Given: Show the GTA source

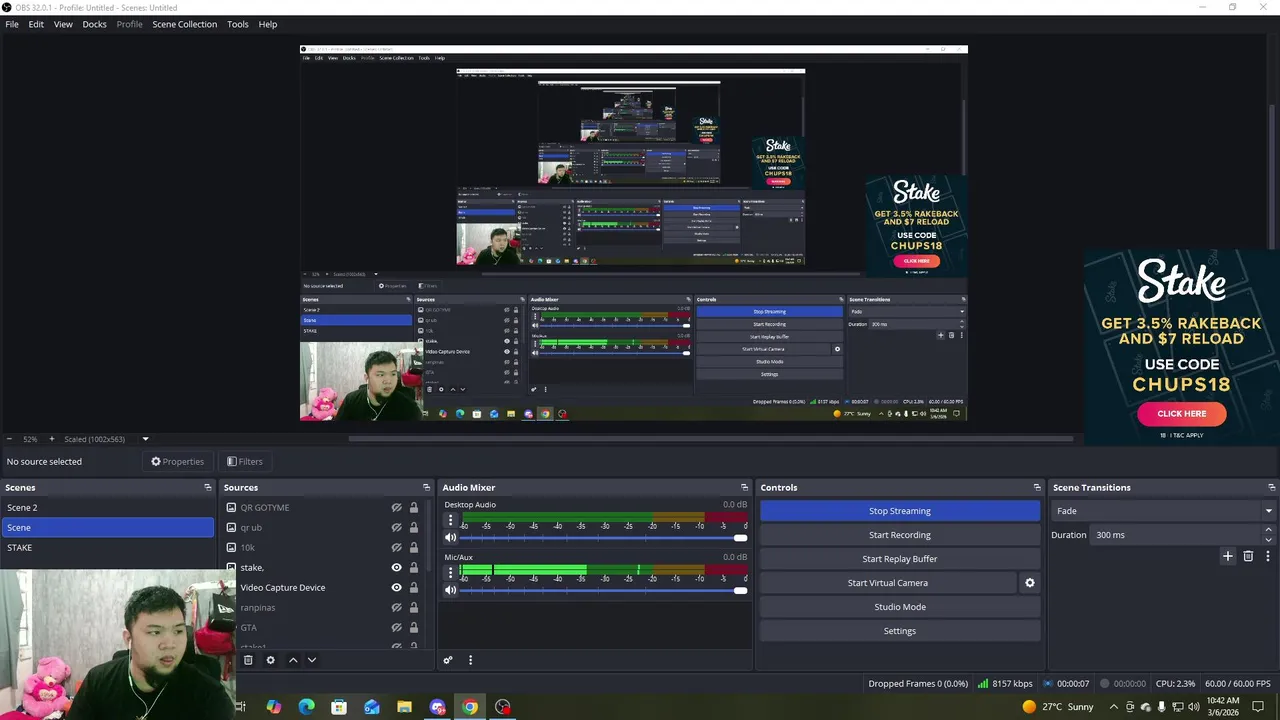Looking at the screenshot, I should point(396,628).
